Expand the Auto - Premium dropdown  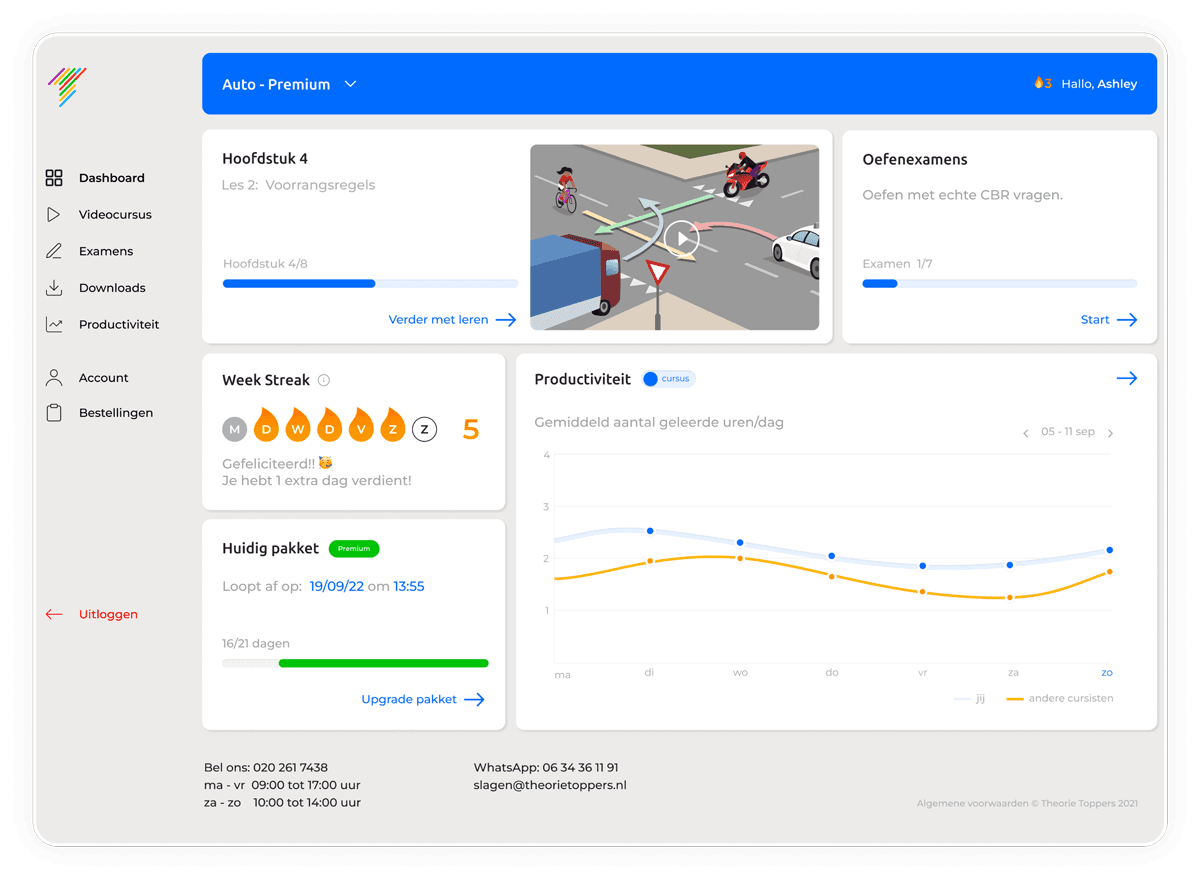tap(350, 85)
